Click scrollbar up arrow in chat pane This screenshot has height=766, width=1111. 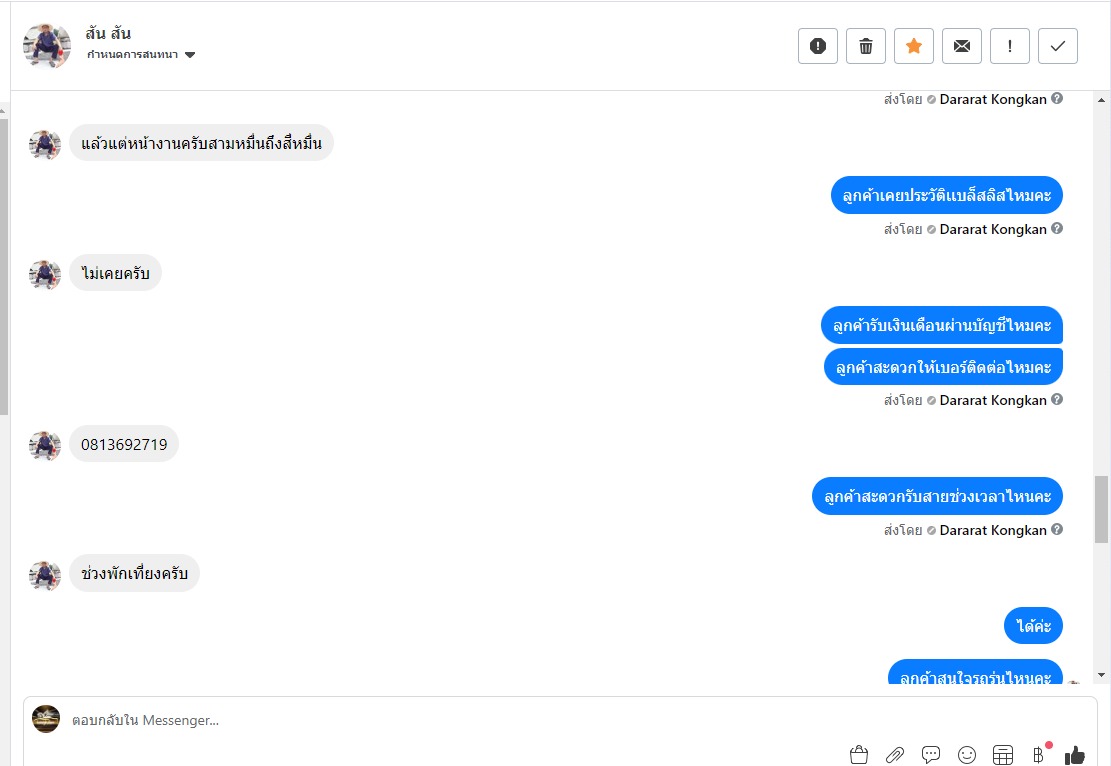coord(1101,100)
